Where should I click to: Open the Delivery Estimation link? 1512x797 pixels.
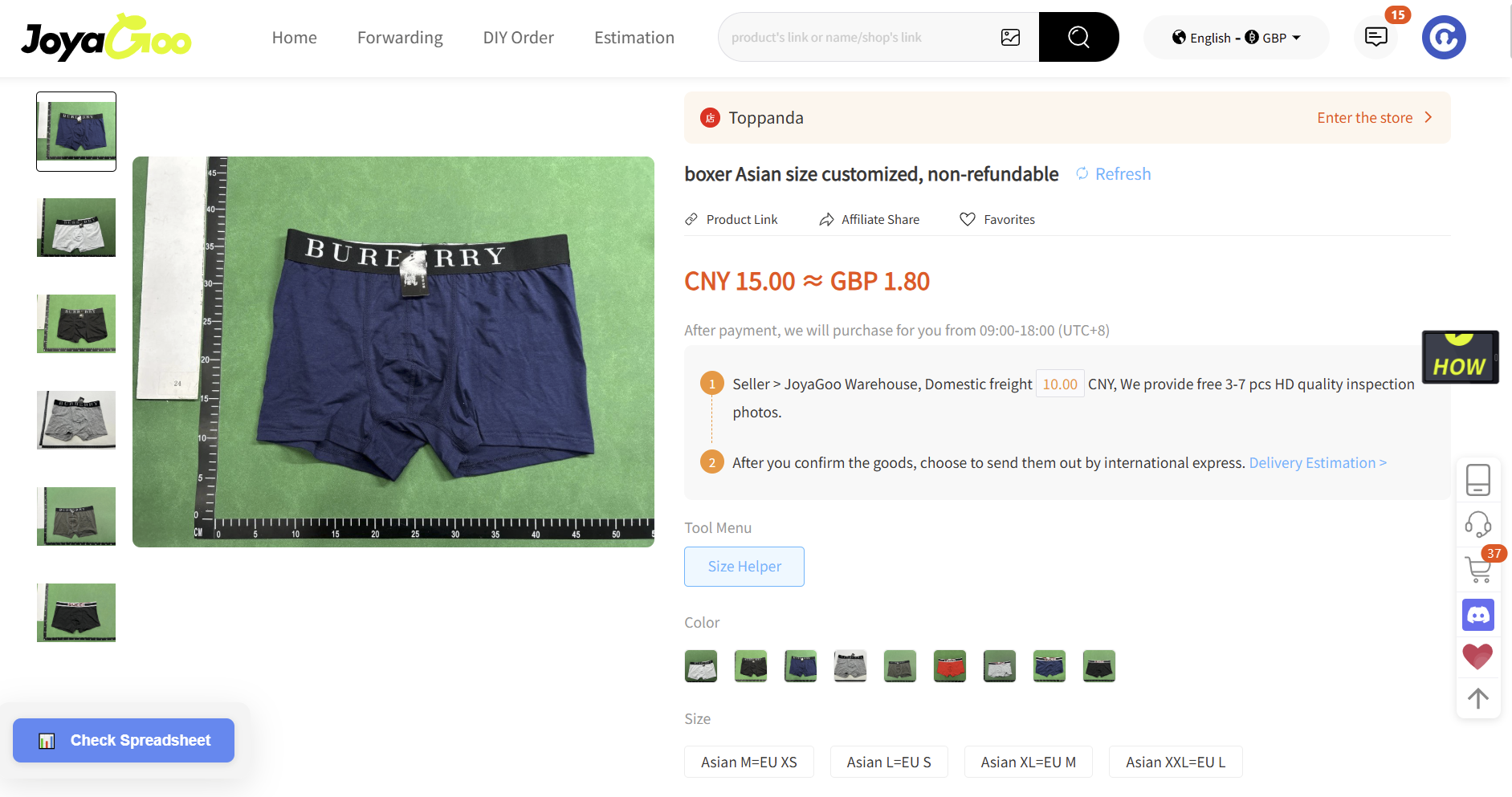coord(1318,463)
